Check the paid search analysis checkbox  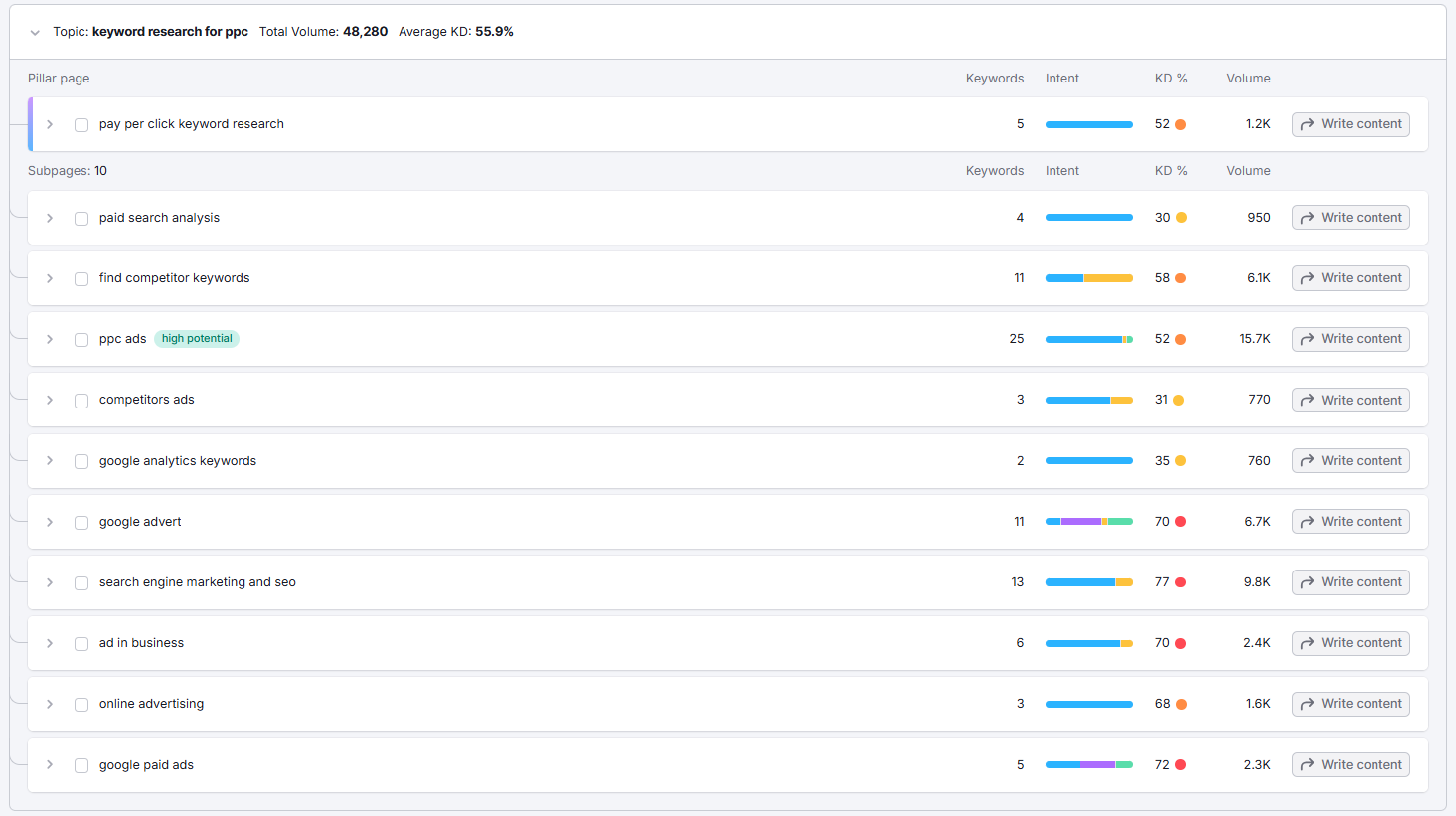[81, 219]
